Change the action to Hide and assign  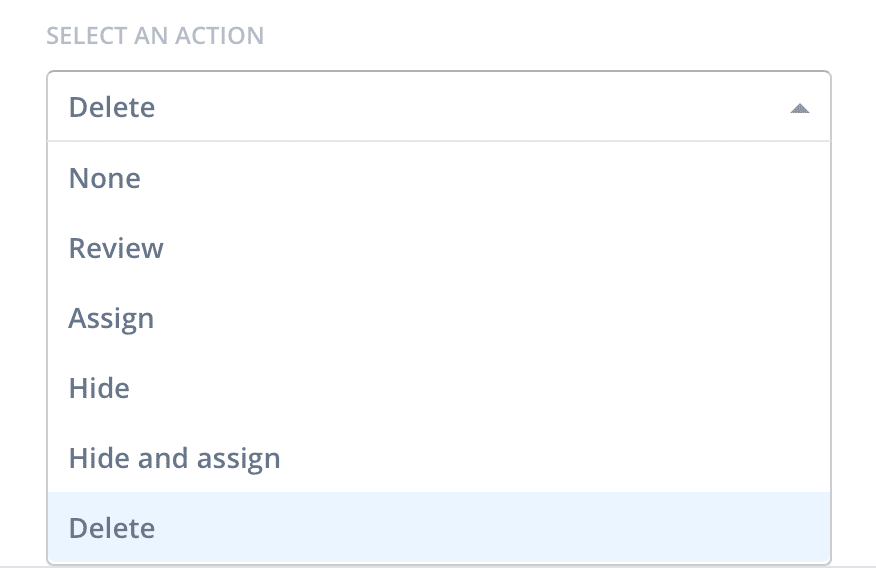(439, 458)
